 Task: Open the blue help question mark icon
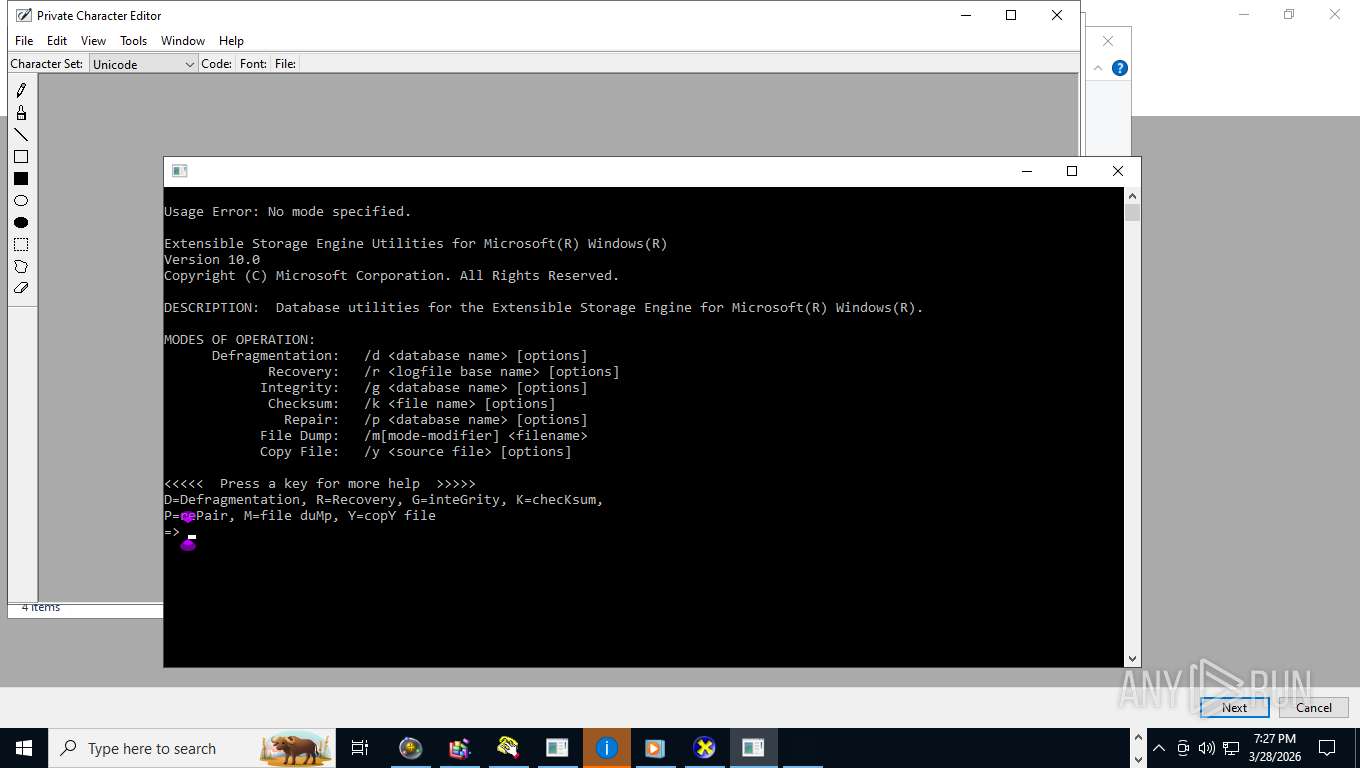[1120, 68]
